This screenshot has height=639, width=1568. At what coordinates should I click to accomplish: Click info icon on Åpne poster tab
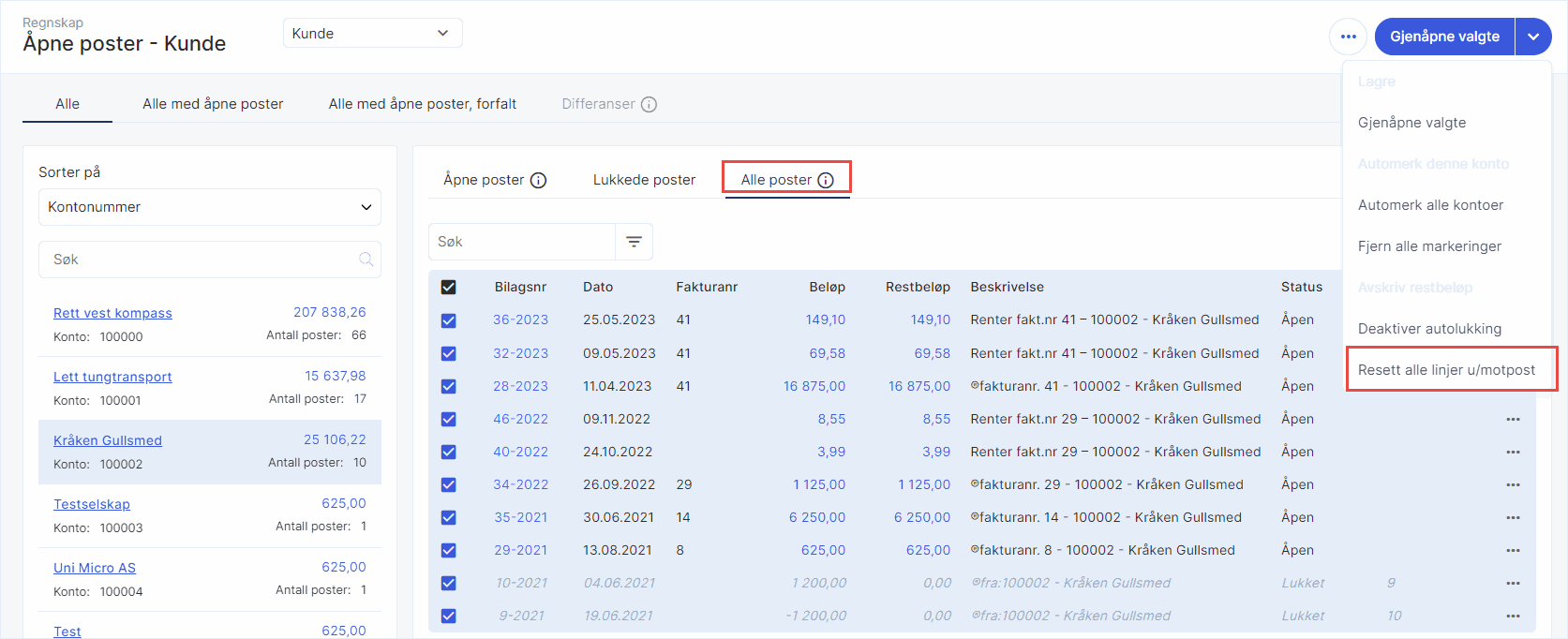point(538,180)
